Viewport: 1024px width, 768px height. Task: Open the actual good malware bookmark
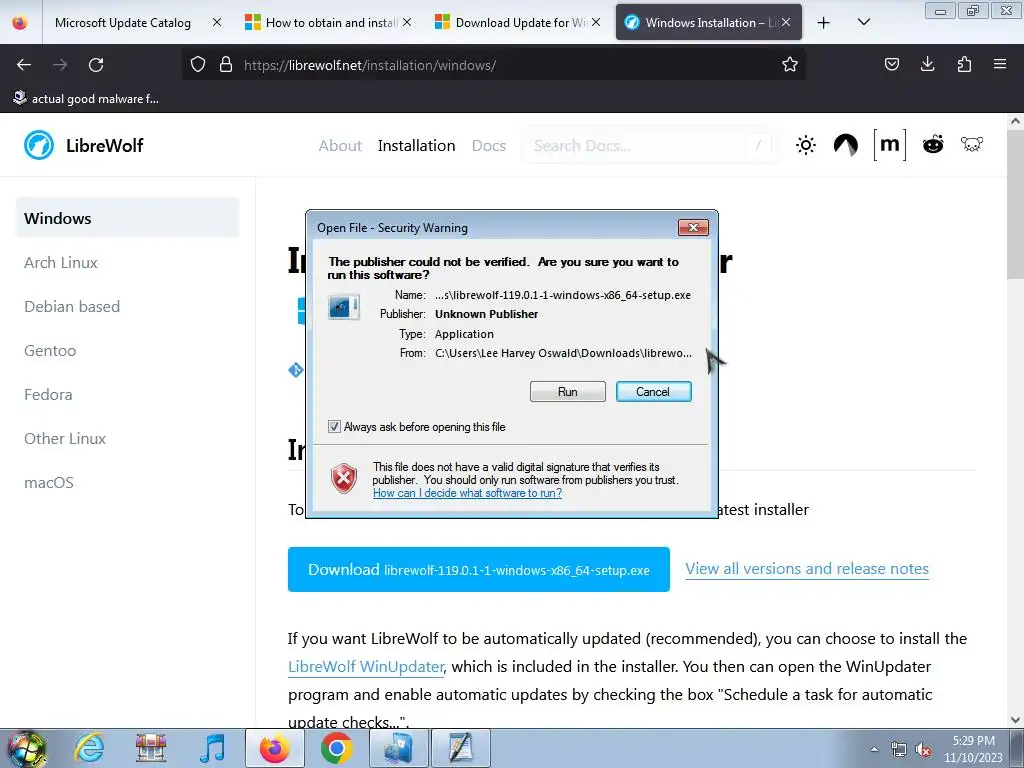[86, 99]
